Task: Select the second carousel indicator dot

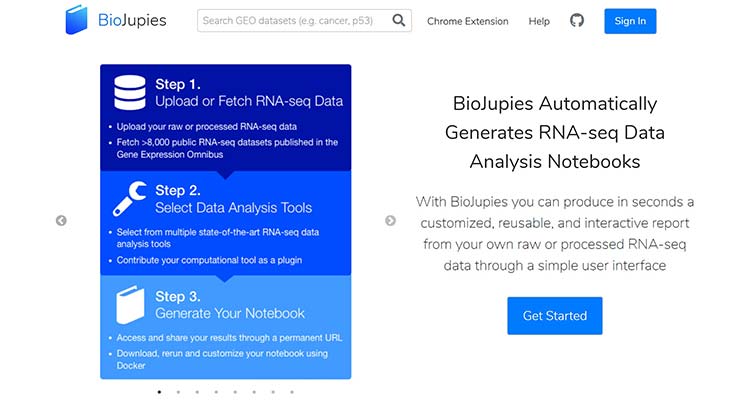Action: (178, 392)
